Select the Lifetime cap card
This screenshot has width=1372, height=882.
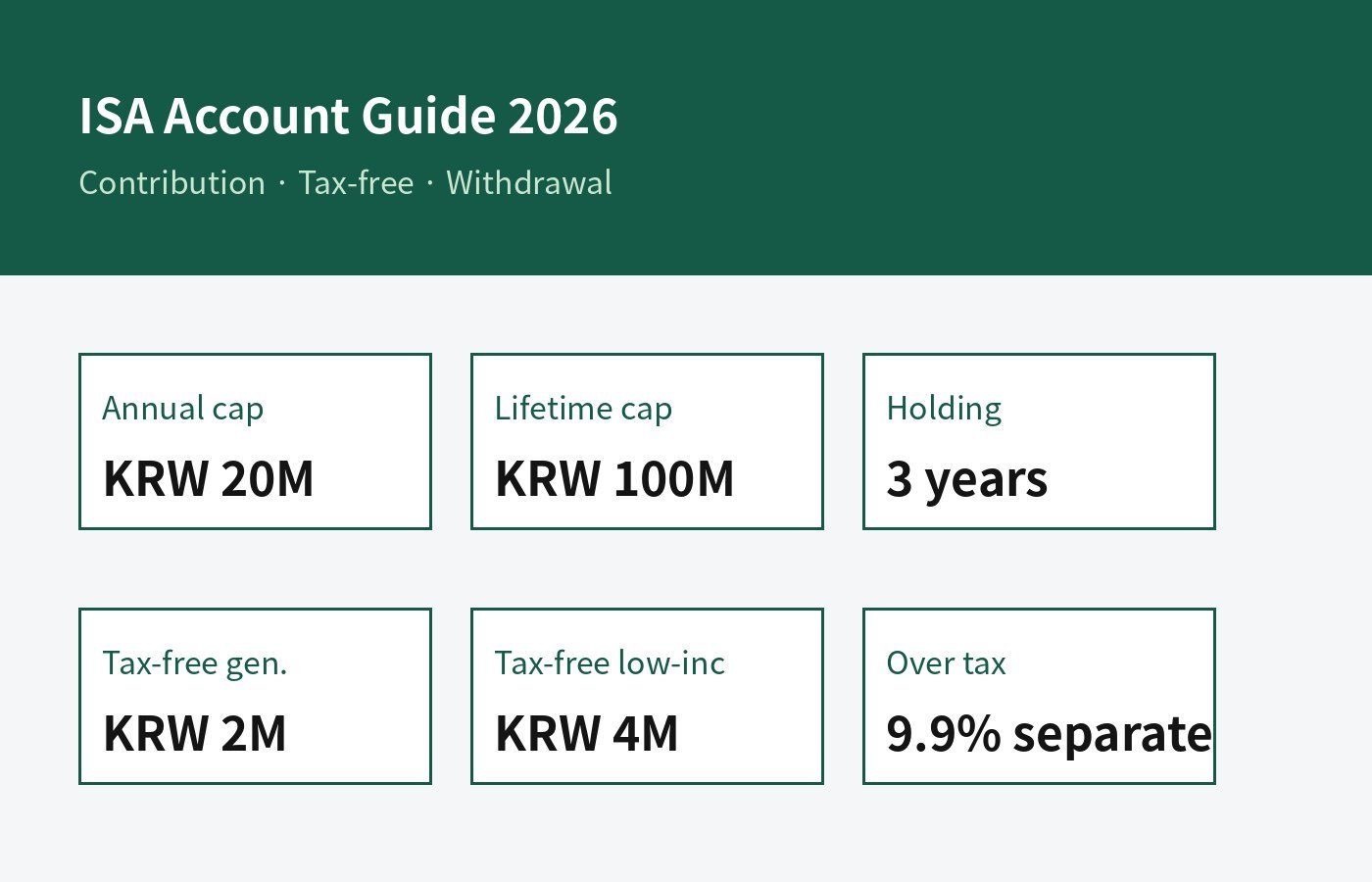click(647, 441)
